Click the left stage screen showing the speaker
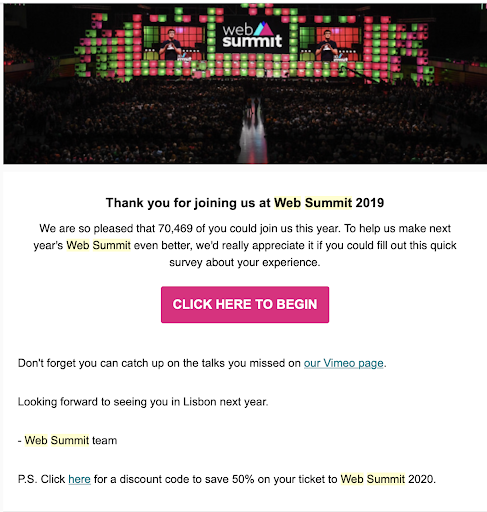 pyautogui.click(x=174, y=43)
